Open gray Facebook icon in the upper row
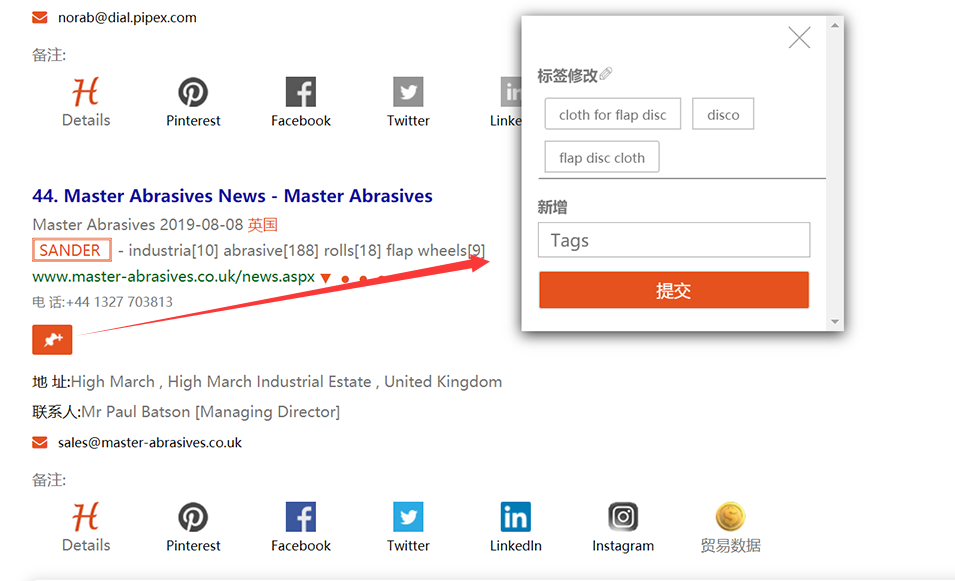This screenshot has height=581, width=955. click(x=301, y=92)
